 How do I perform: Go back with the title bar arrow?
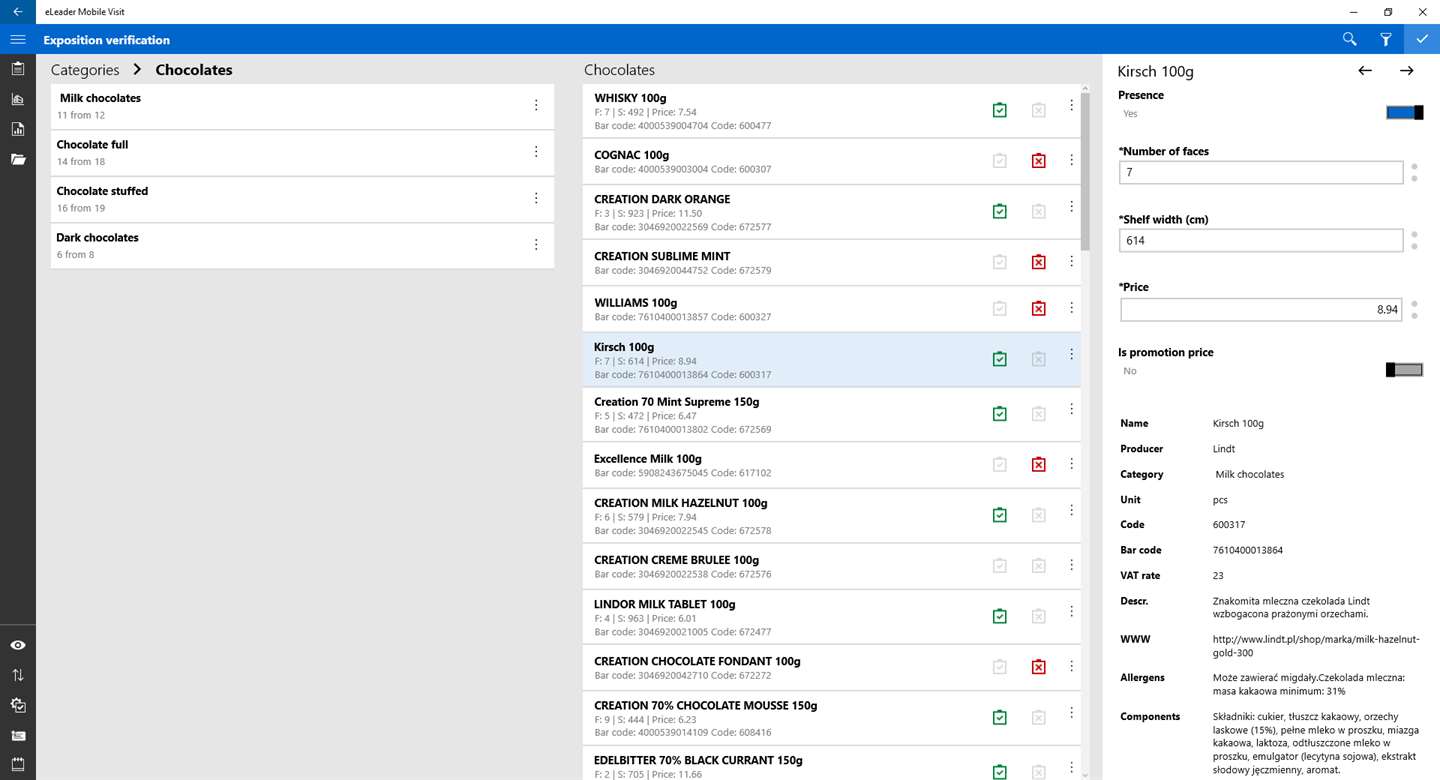click(x=17, y=12)
